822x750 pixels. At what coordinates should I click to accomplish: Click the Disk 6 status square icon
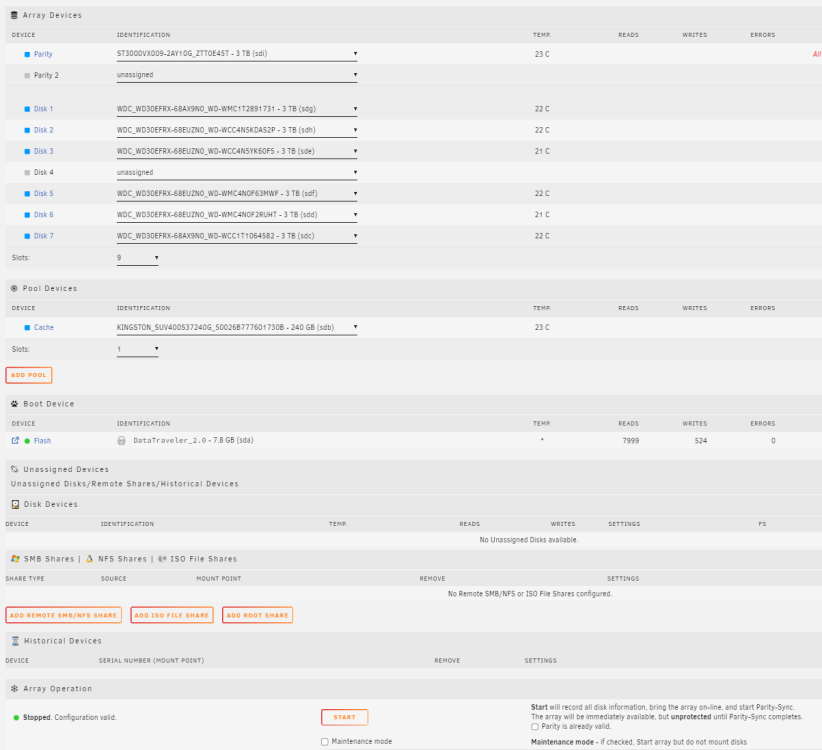click(27, 215)
